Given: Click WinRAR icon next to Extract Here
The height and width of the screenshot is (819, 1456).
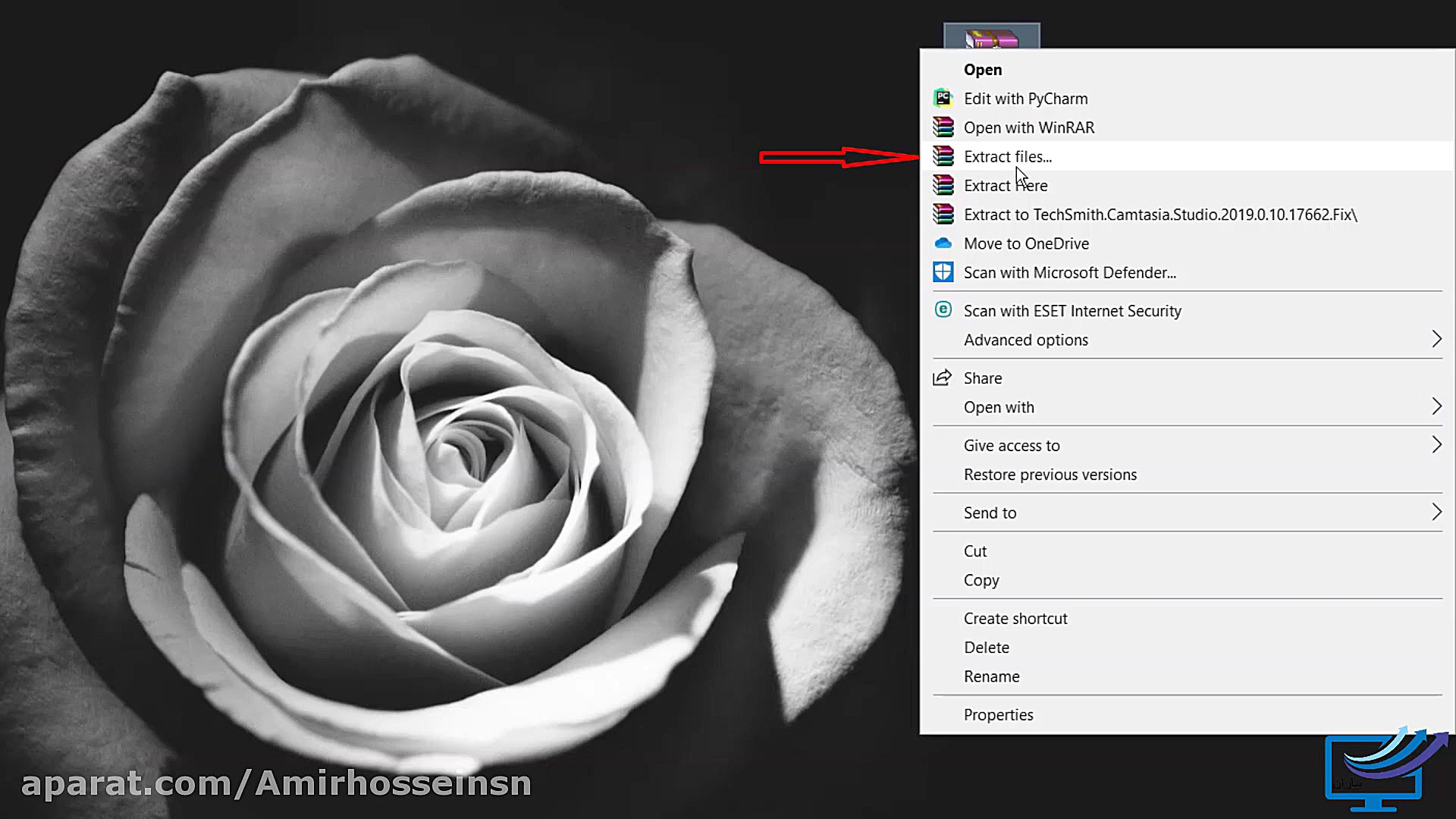Looking at the screenshot, I should [x=943, y=185].
